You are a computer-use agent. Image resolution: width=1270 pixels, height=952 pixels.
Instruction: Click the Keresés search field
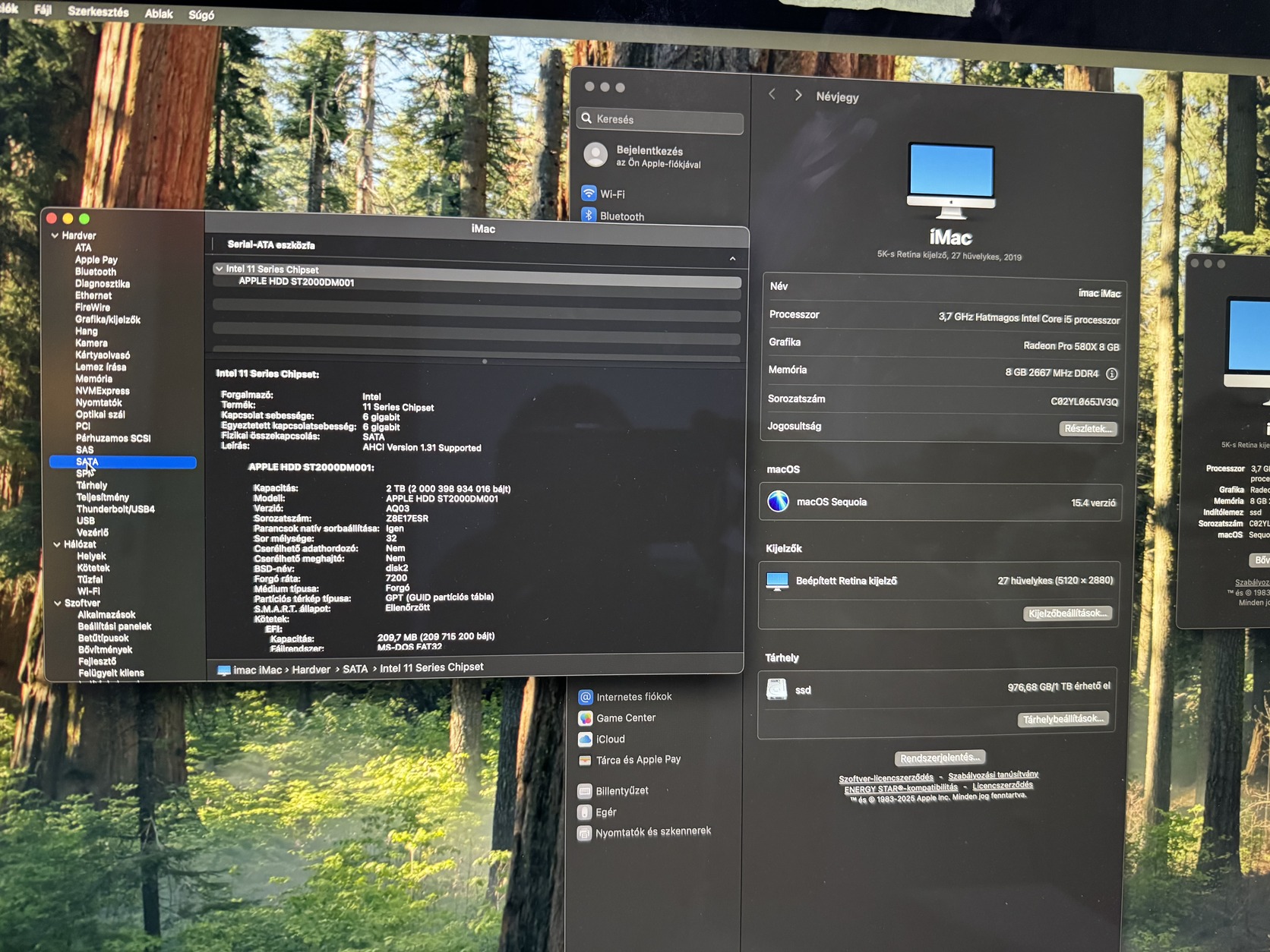[660, 120]
